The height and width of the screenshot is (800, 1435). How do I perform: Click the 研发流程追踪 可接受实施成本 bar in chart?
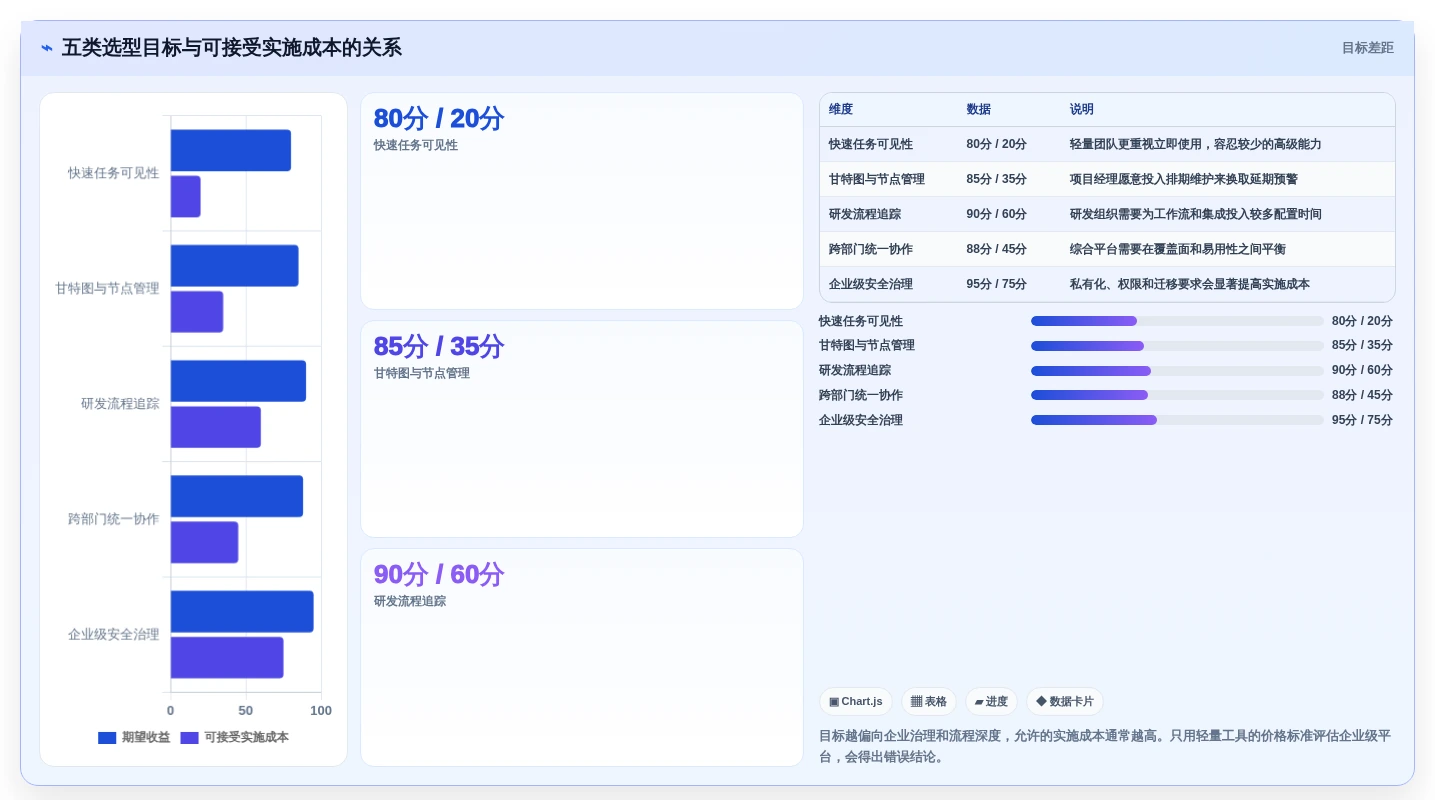[216, 427]
